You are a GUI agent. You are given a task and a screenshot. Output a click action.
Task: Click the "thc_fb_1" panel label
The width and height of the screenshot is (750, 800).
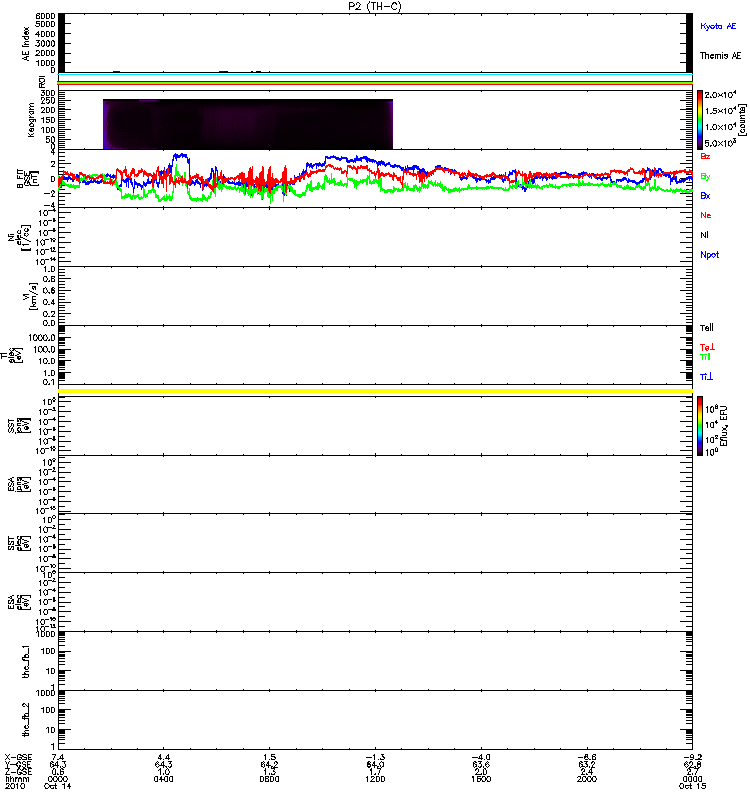pos(26,662)
